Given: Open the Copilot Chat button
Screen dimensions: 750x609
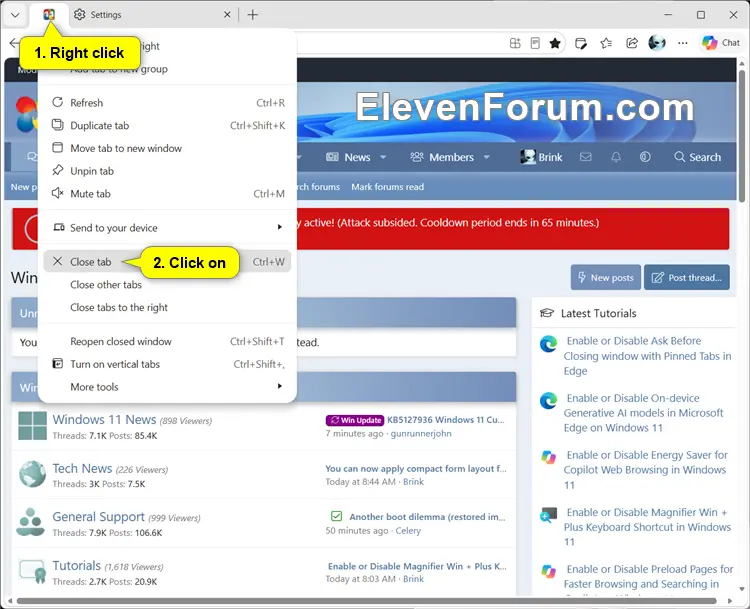Looking at the screenshot, I should (x=720, y=43).
